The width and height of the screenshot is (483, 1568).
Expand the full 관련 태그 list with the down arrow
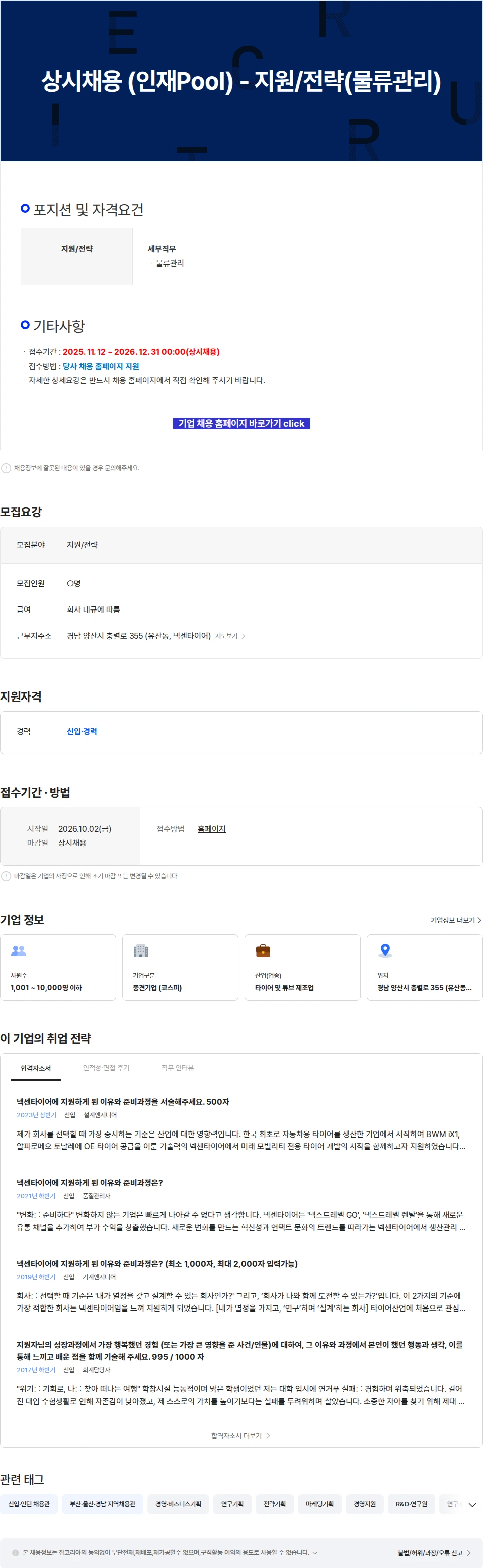click(472, 1505)
